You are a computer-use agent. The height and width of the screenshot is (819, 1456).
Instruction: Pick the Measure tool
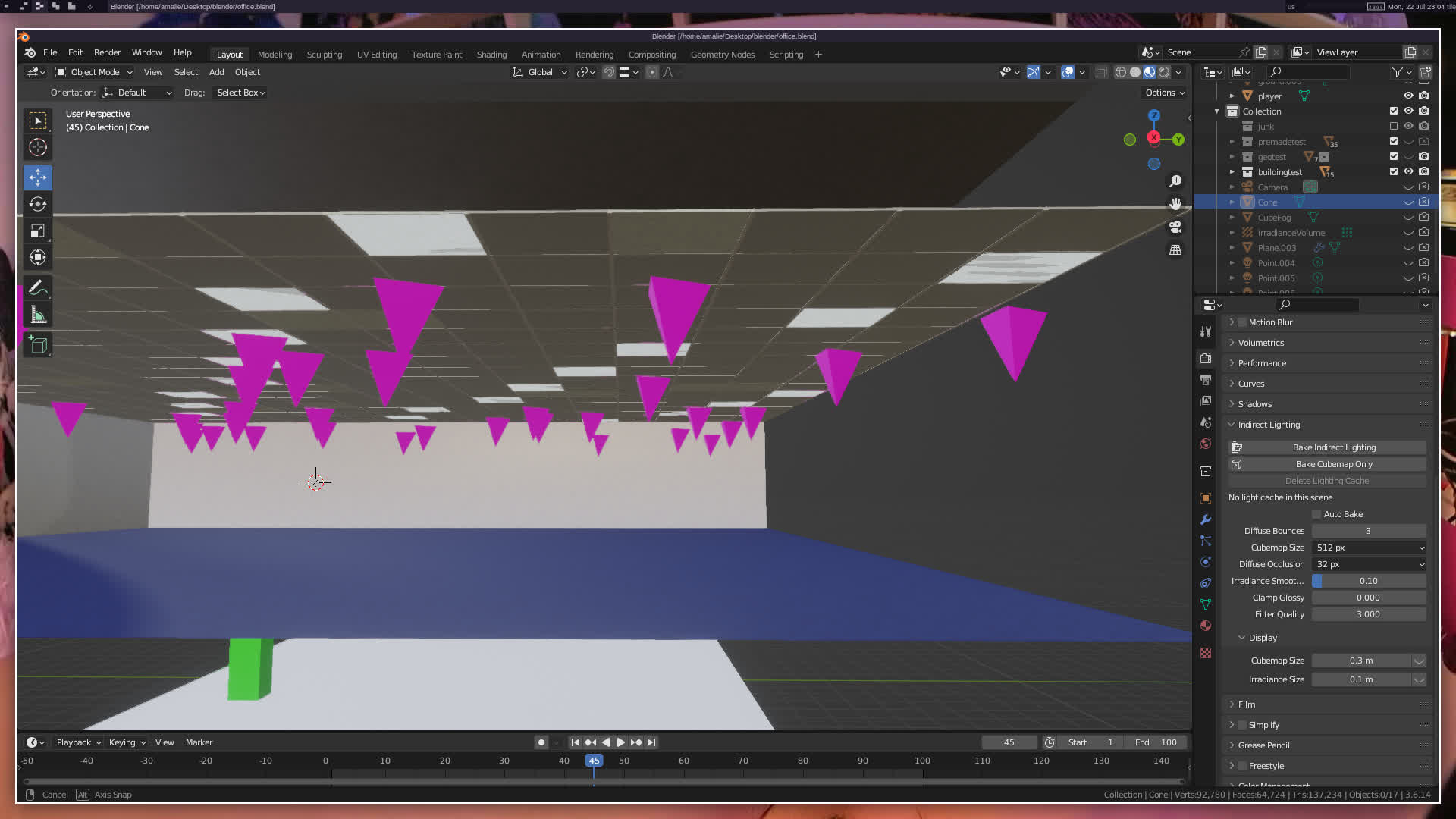[x=38, y=315]
